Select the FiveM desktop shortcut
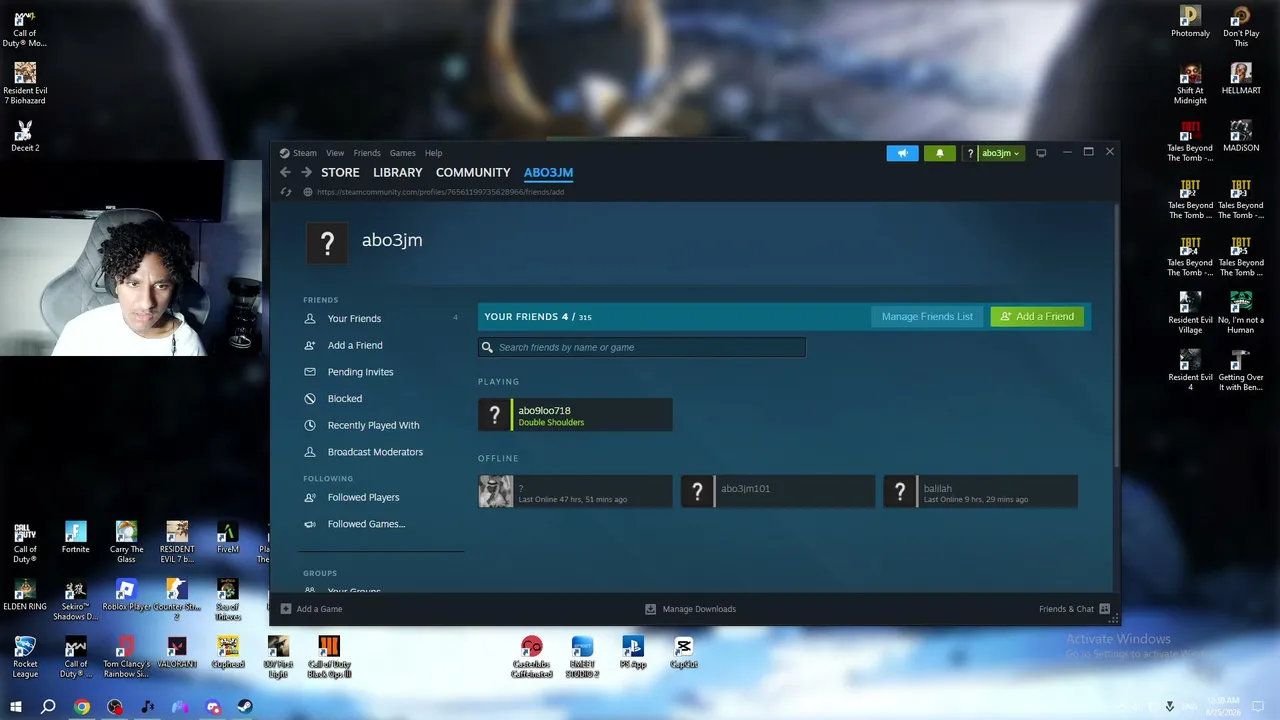Viewport: 1280px width, 720px height. [x=228, y=537]
